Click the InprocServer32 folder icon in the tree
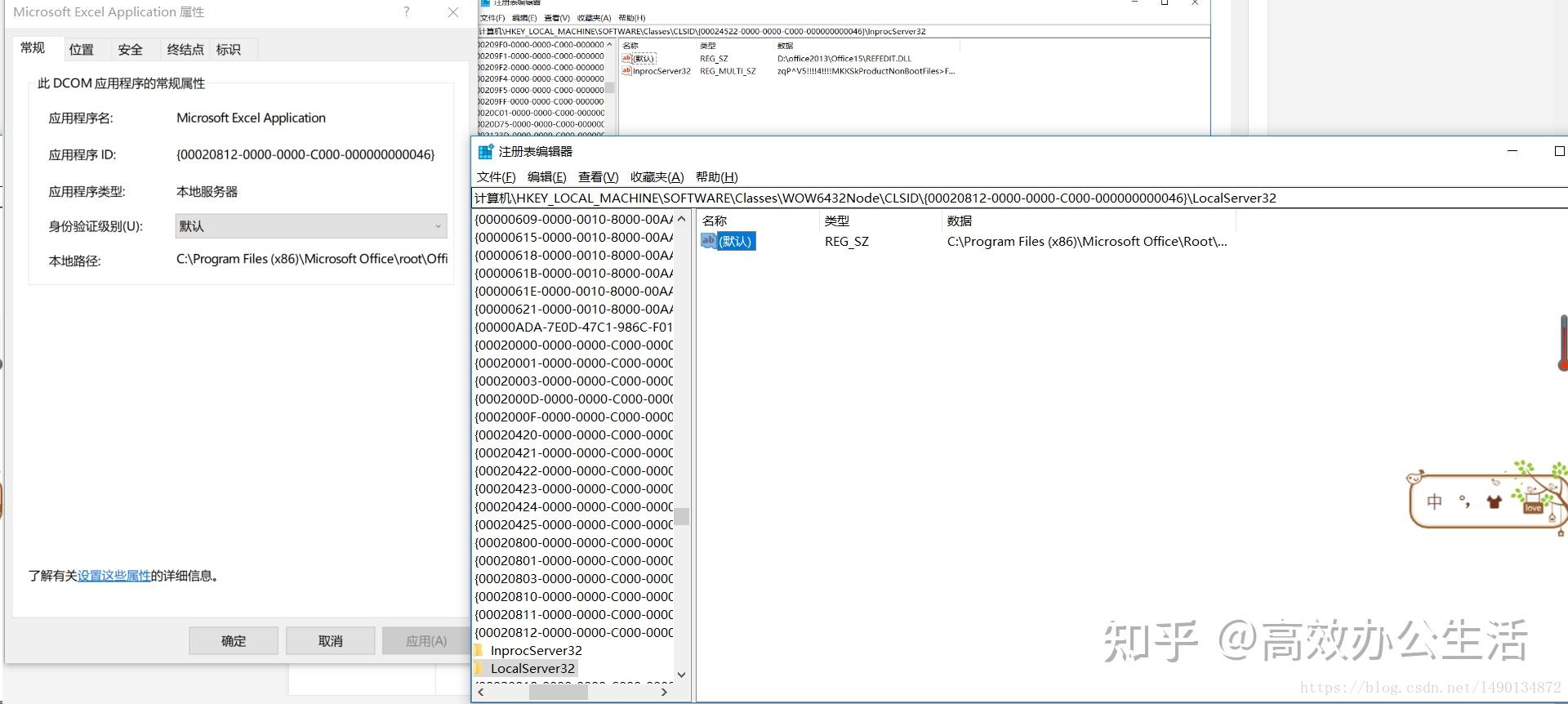Image resolution: width=1568 pixels, height=704 pixels. [x=479, y=650]
